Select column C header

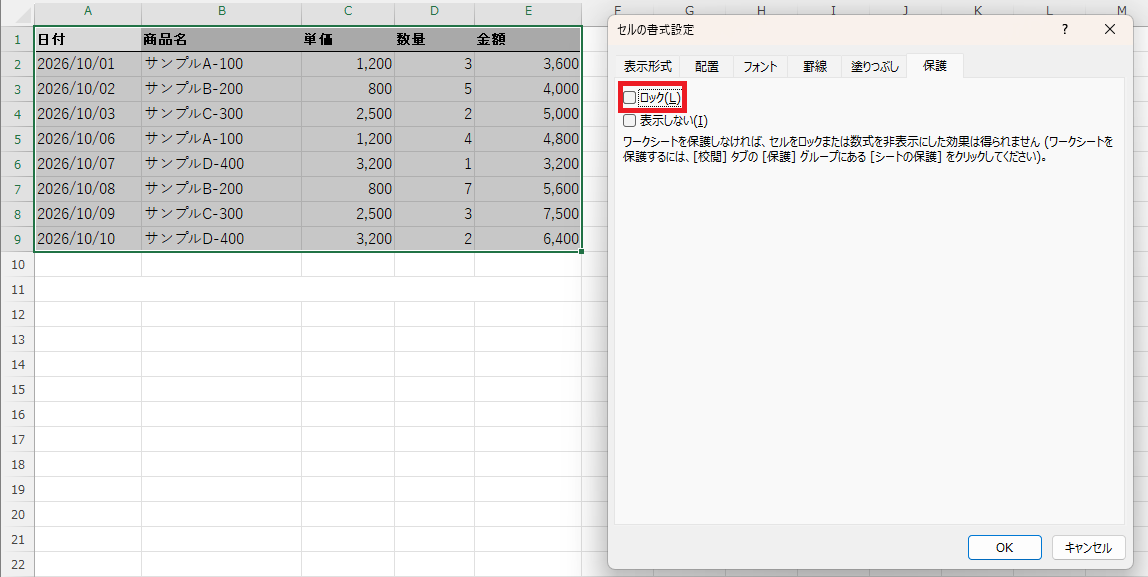point(348,11)
